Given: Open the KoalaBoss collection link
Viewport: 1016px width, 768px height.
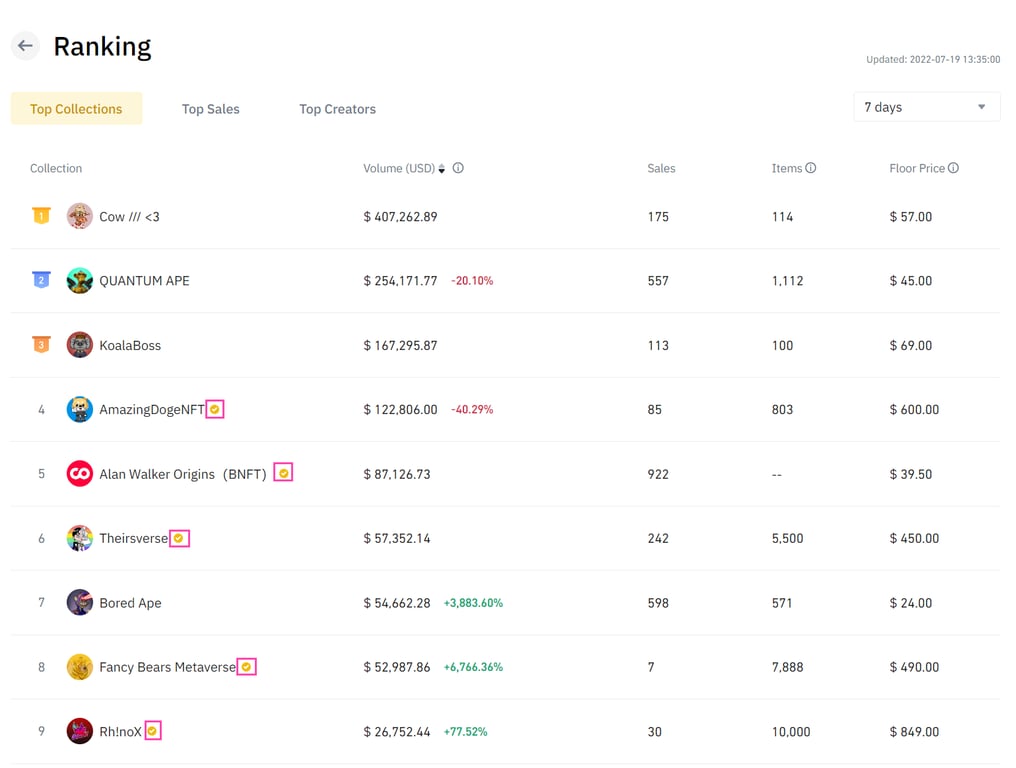Looking at the screenshot, I should 131,345.
